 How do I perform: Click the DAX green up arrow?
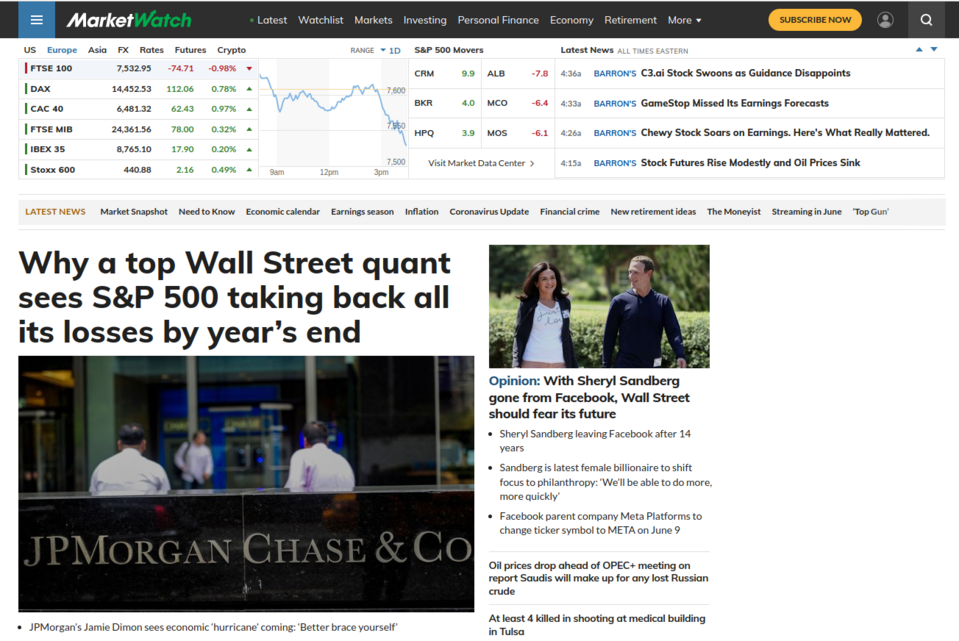[249, 89]
